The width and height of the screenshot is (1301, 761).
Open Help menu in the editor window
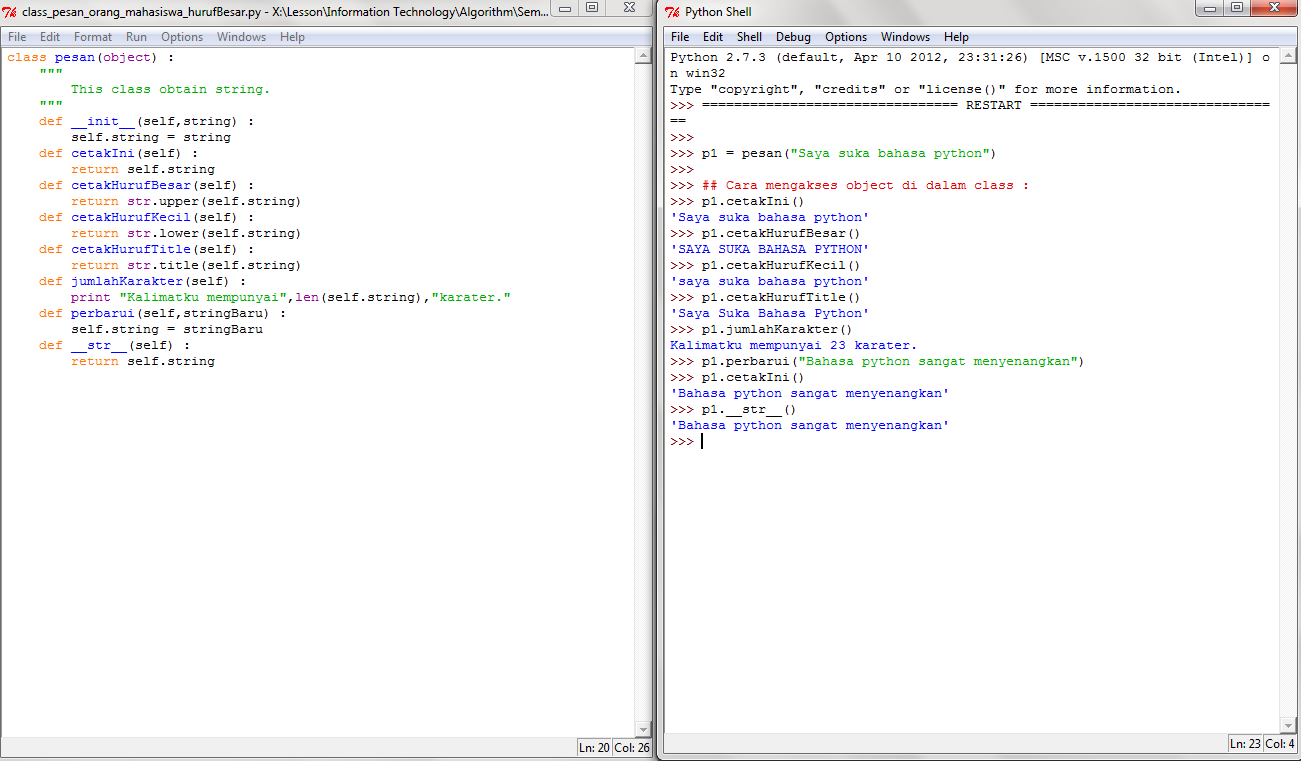point(292,37)
